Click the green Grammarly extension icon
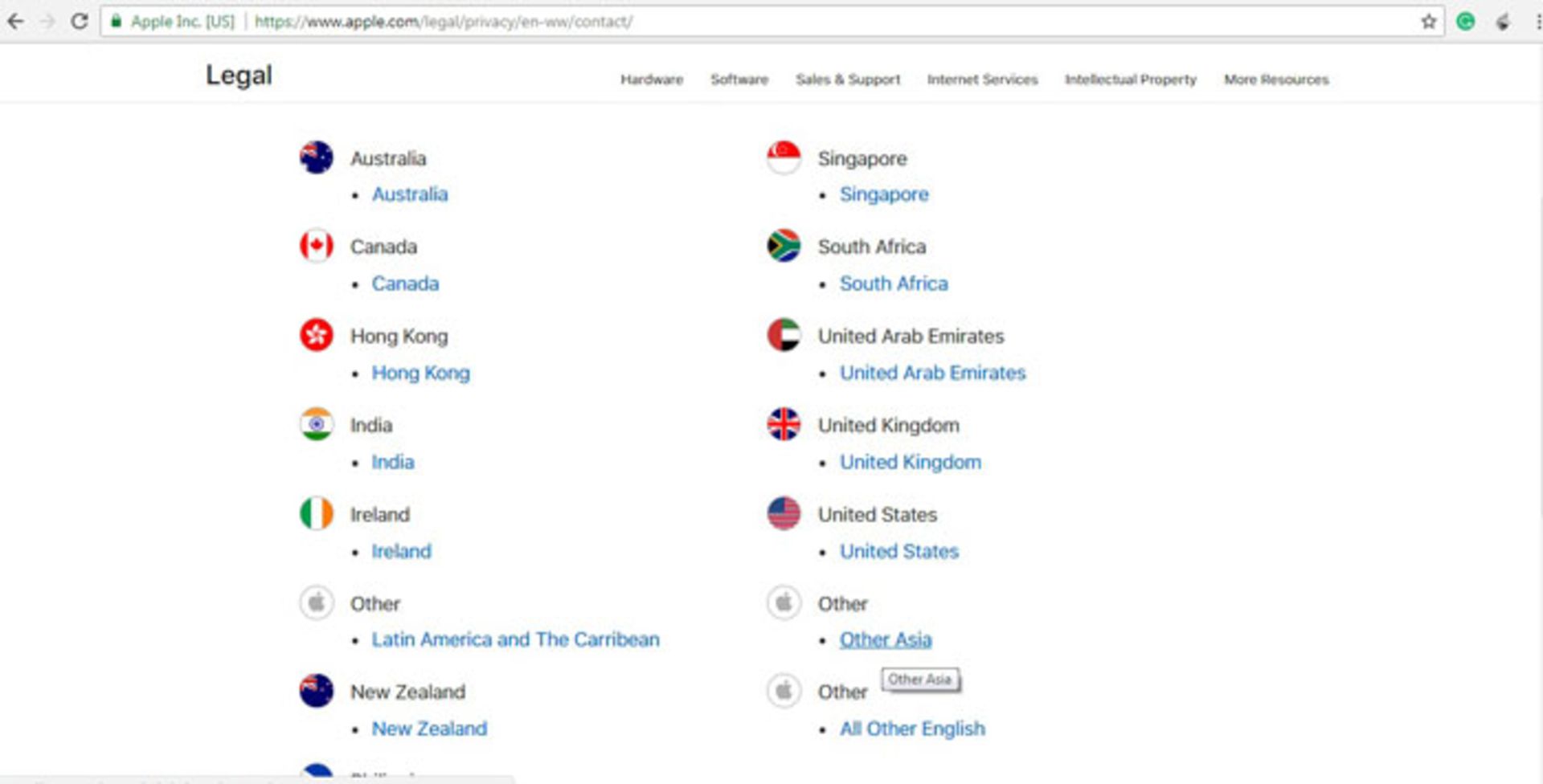The height and width of the screenshot is (784, 1543). (1465, 22)
